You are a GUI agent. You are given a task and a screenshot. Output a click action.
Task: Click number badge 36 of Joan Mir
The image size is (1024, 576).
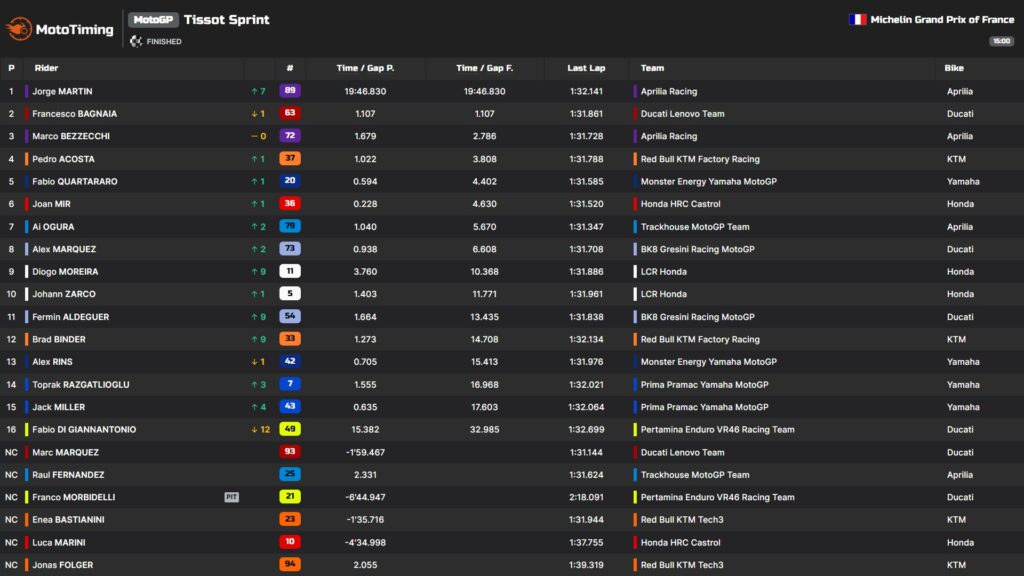pos(290,203)
